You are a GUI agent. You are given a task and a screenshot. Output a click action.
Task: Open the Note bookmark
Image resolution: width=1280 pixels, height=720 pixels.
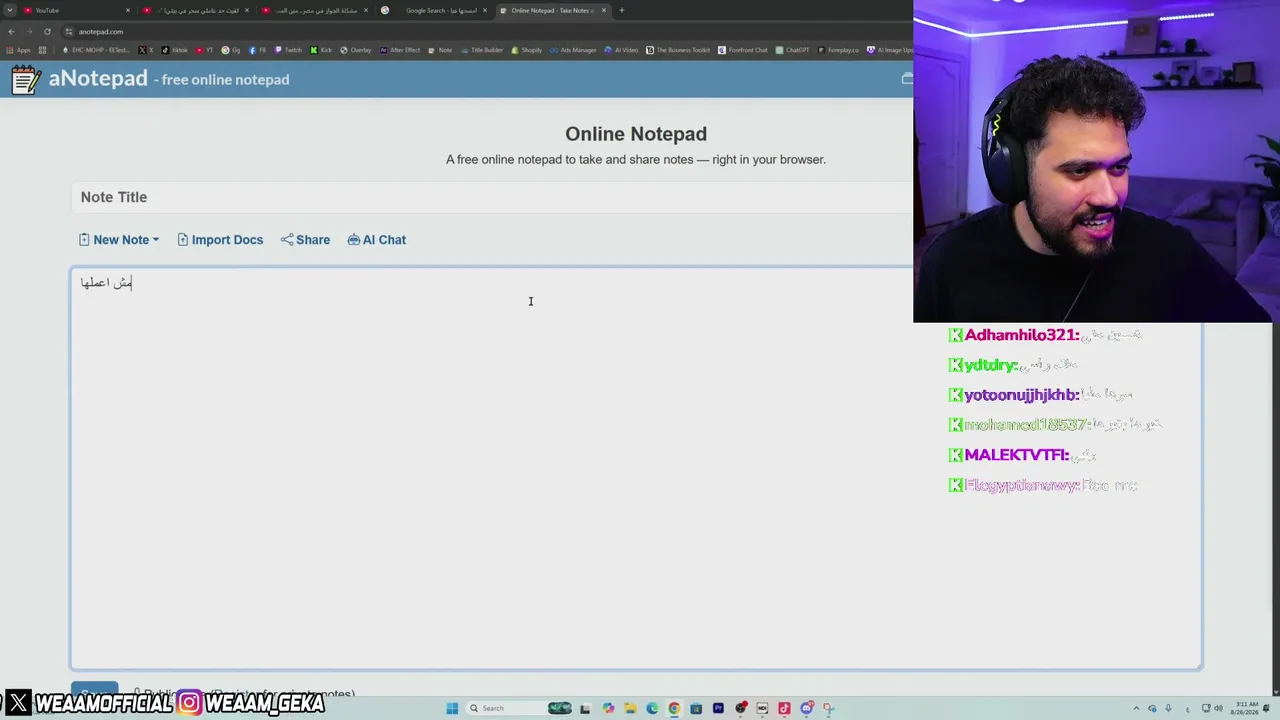coord(440,50)
